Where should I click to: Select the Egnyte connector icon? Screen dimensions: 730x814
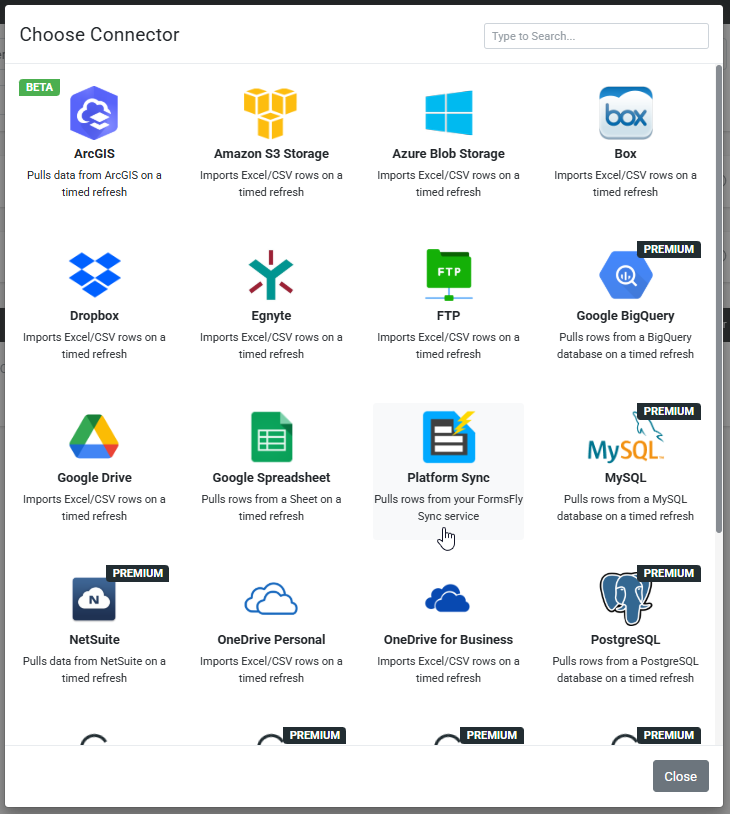(x=271, y=275)
